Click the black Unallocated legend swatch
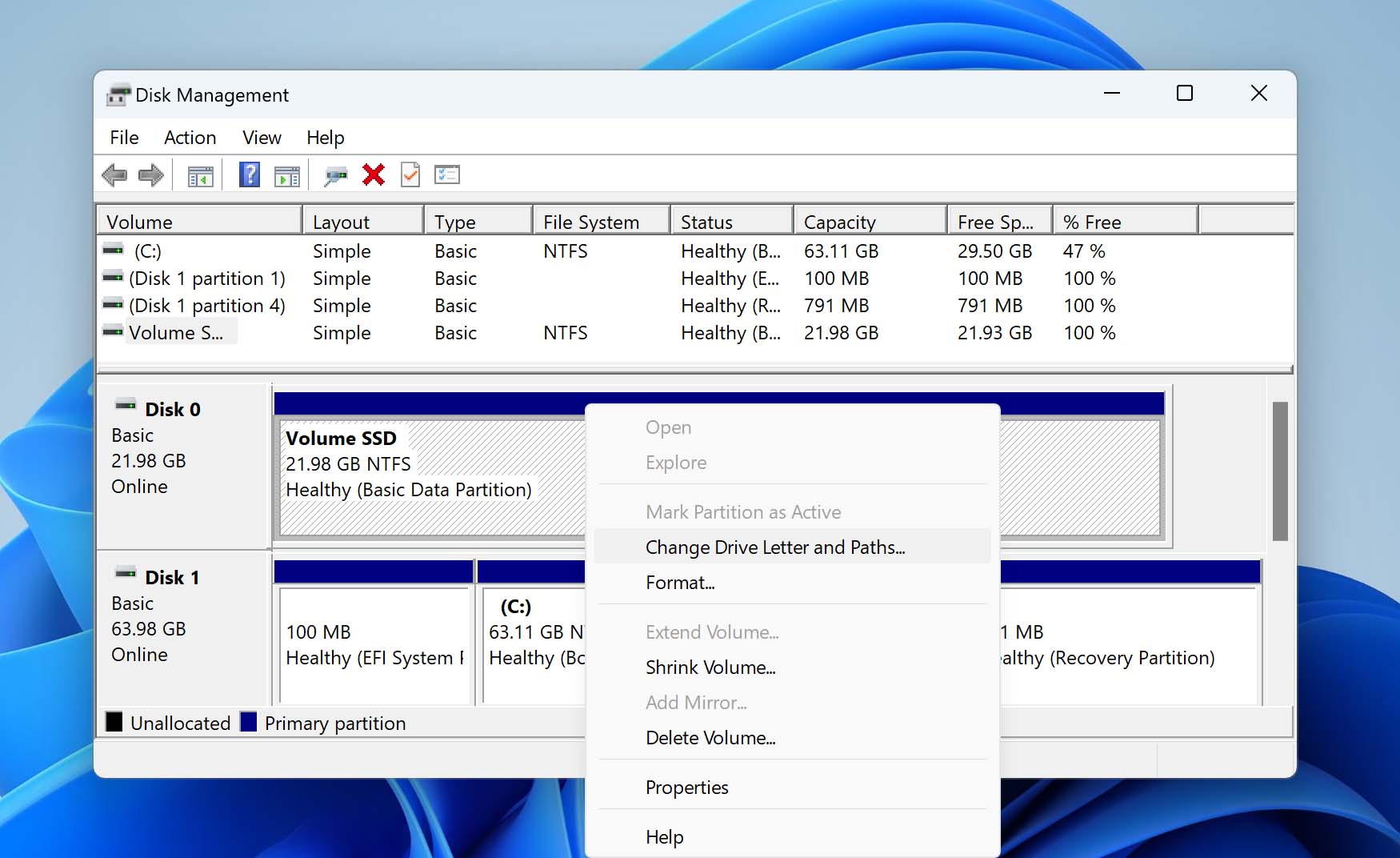 click(114, 722)
